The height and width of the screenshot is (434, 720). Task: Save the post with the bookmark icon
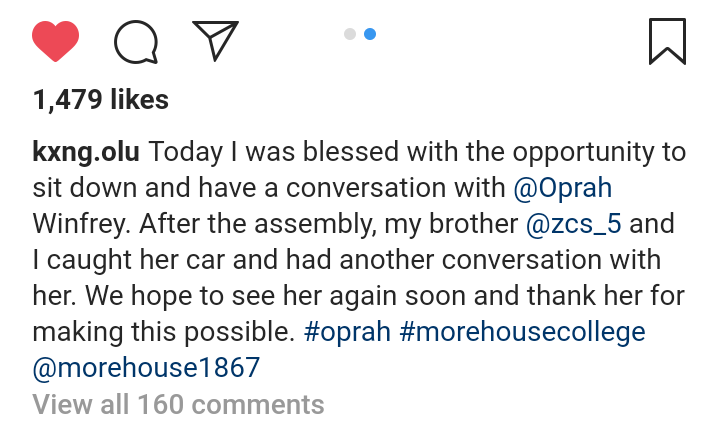tap(667, 41)
